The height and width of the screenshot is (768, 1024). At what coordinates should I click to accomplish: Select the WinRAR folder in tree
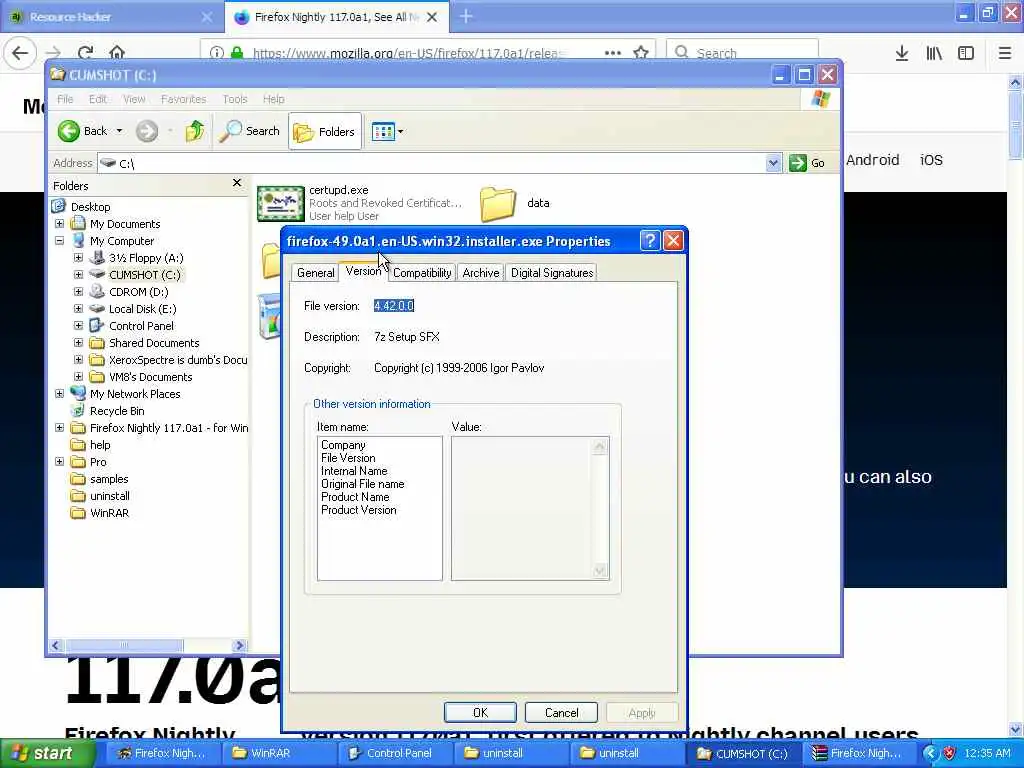point(109,513)
